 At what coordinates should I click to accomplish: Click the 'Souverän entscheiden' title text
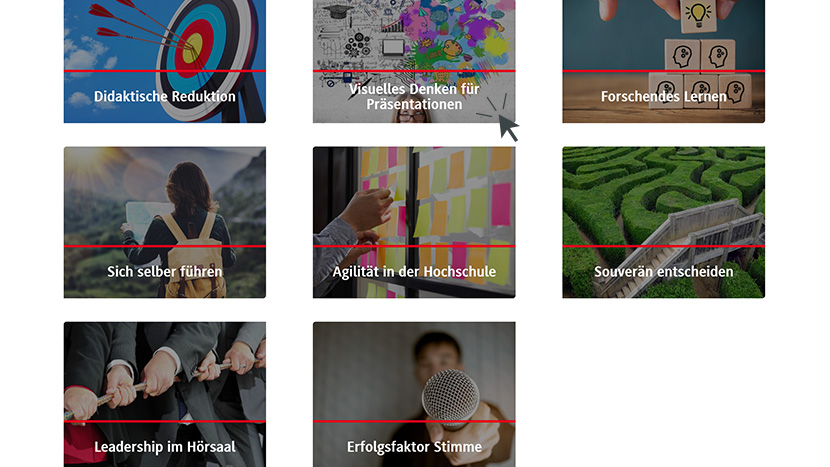663,272
